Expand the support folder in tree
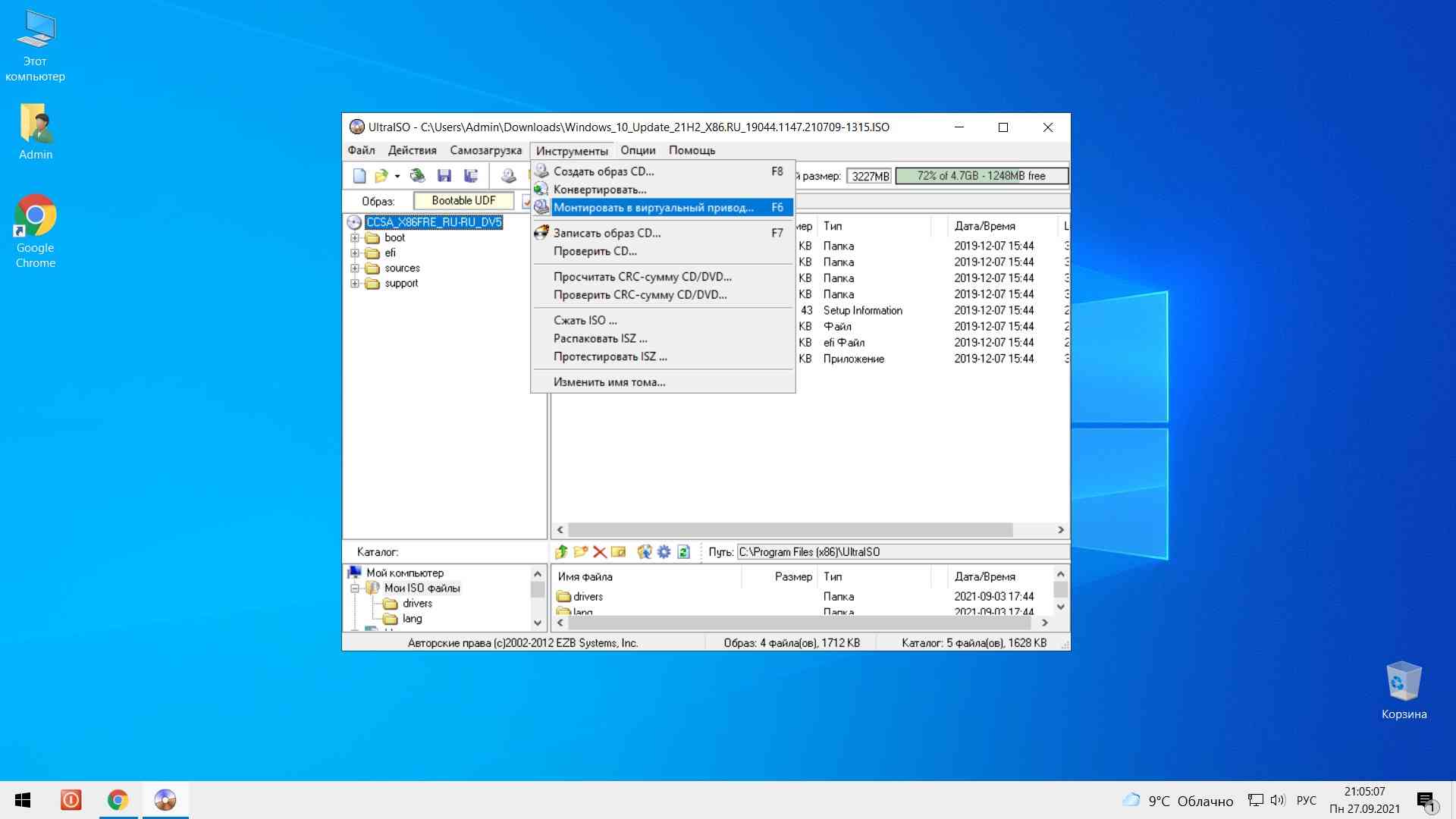This screenshot has width=1456, height=819. pos(354,284)
